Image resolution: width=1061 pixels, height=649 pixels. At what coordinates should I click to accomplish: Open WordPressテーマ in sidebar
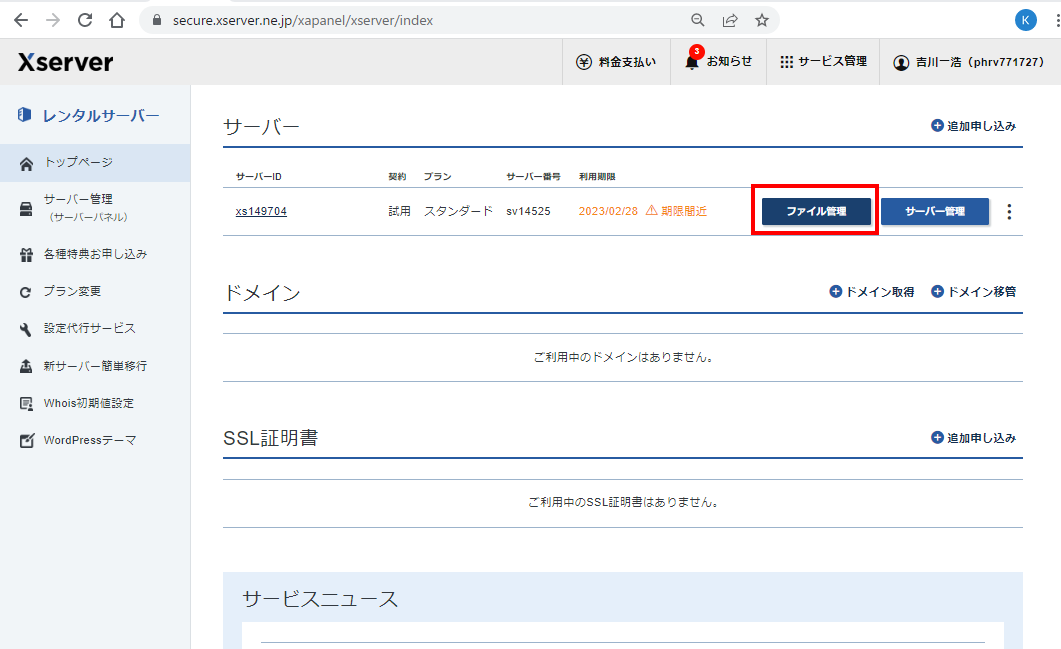(x=89, y=440)
